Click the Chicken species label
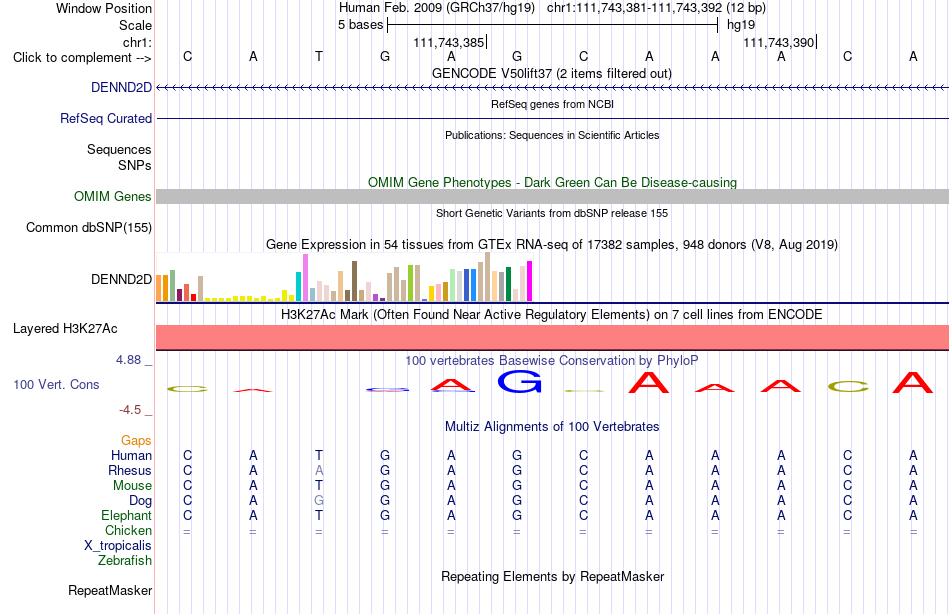950x614 pixels. tap(128, 530)
